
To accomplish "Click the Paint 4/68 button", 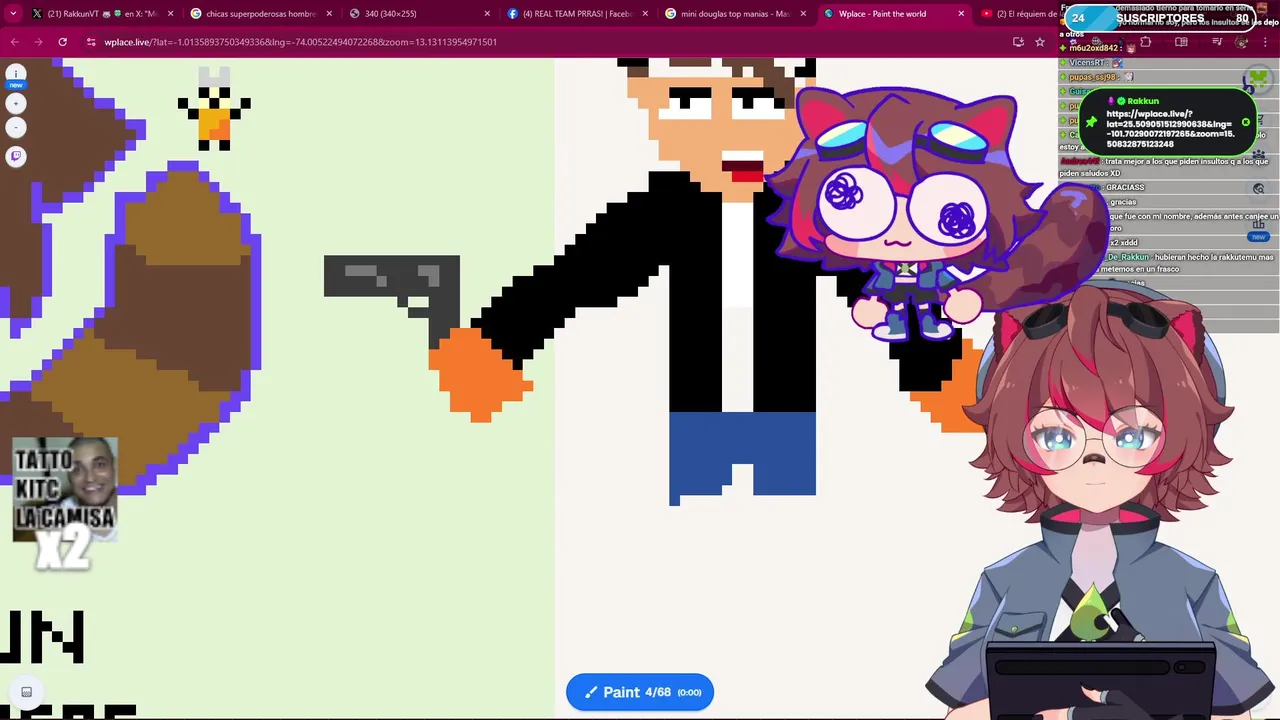I will coord(640,692).
